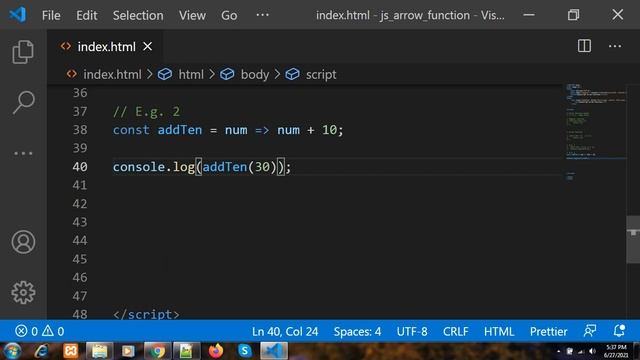640x360 pixels.
Task: Open Firefox from the taskbar
Action: 216,351
